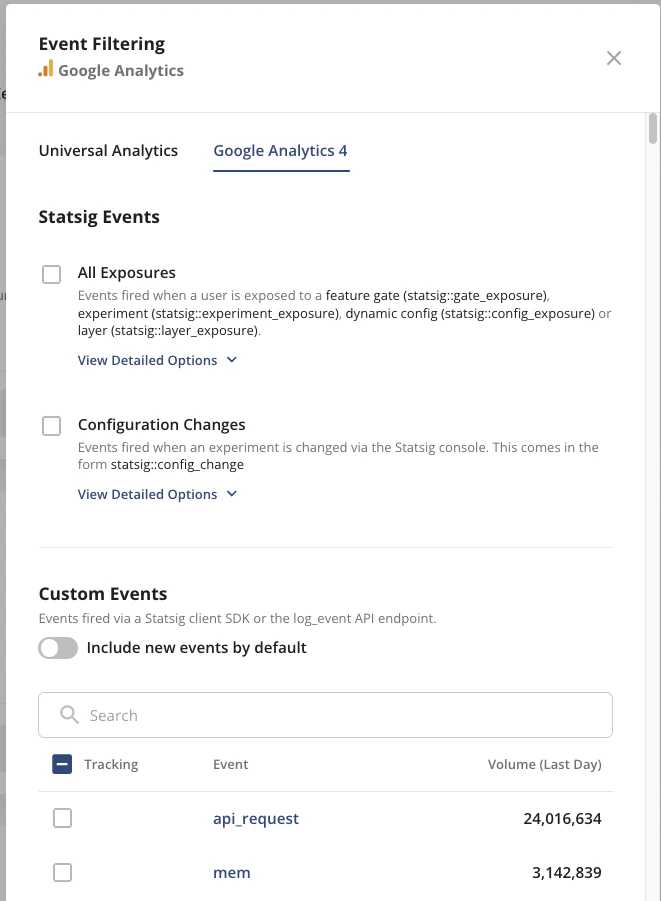Enable Include new events by default
The height and width of the screenshot is (901, 661).
[58, 648]
